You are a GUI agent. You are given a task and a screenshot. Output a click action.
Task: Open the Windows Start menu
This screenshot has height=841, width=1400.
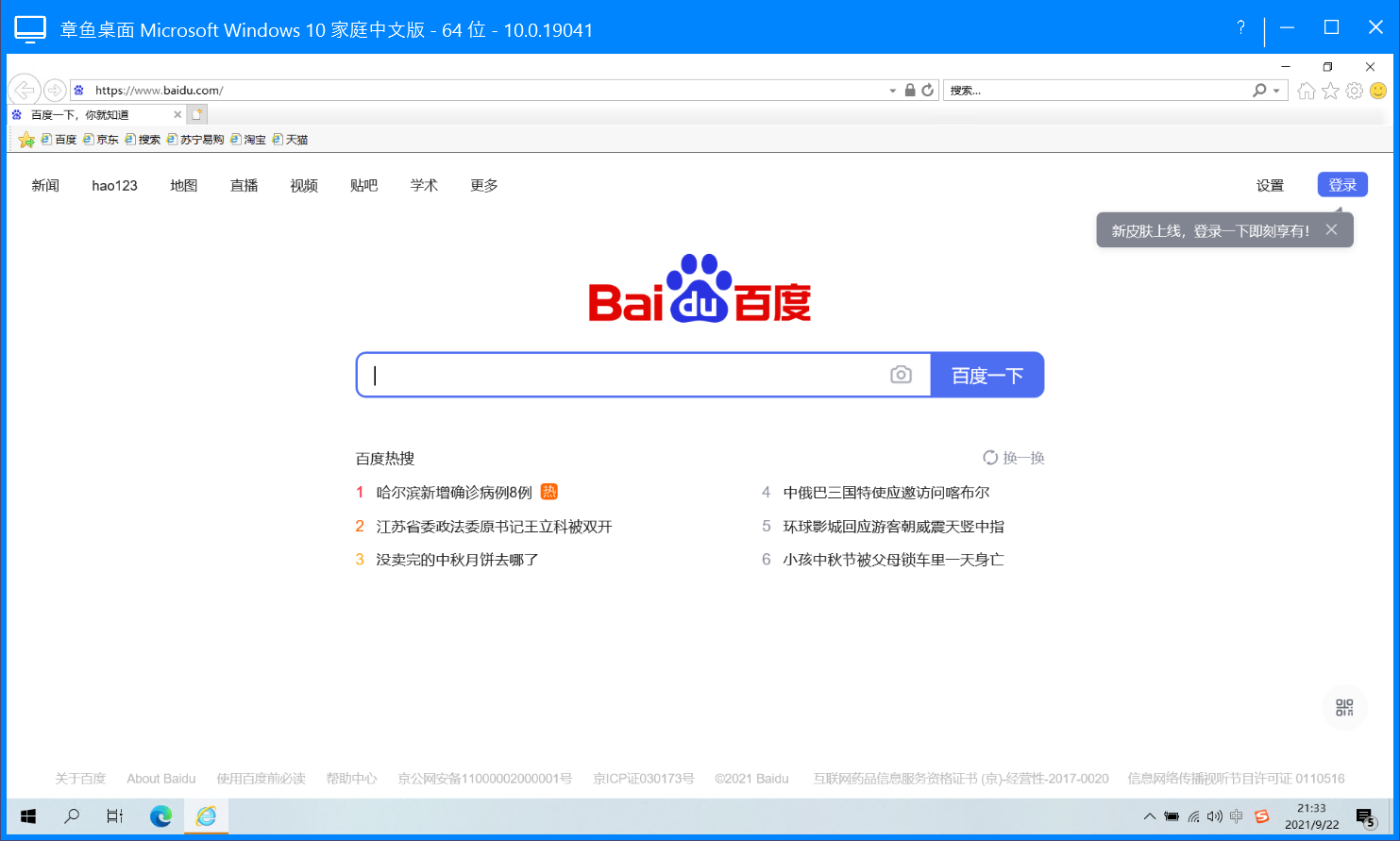[28, 816]
